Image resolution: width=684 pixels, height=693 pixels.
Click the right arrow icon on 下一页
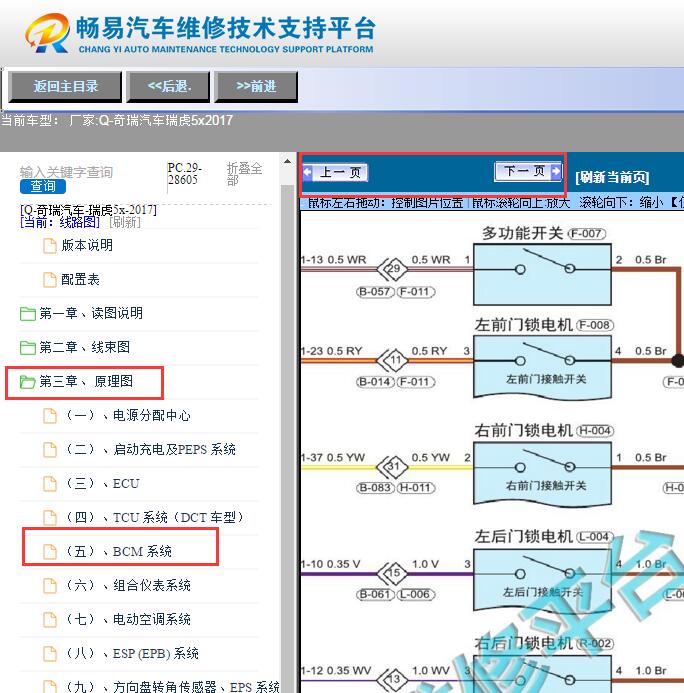[x=556, y=171]
